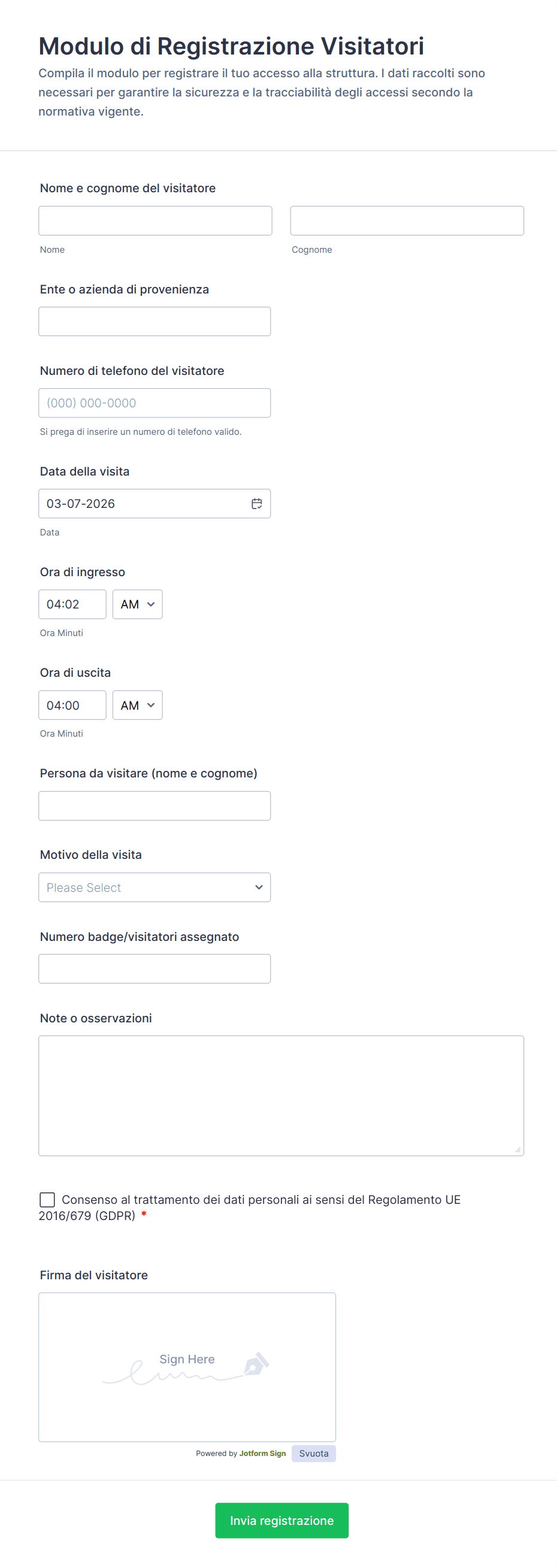
Task: Edit the Ora di ingresso time field
Action: [x=72, y=604]
